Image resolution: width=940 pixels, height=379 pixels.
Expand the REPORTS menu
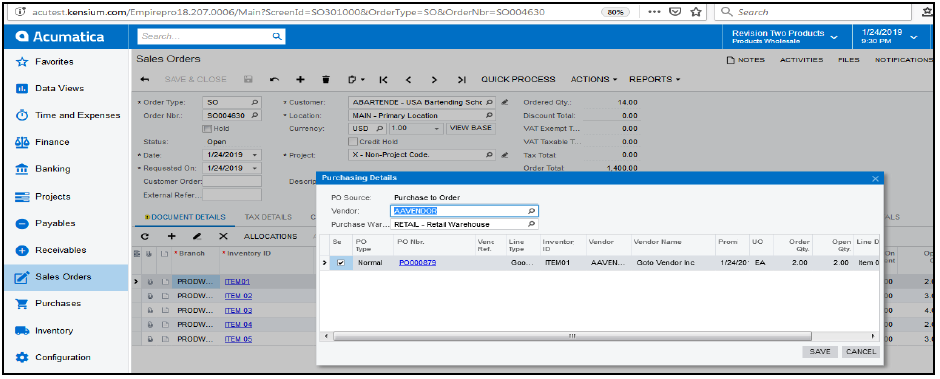[655, 79]
